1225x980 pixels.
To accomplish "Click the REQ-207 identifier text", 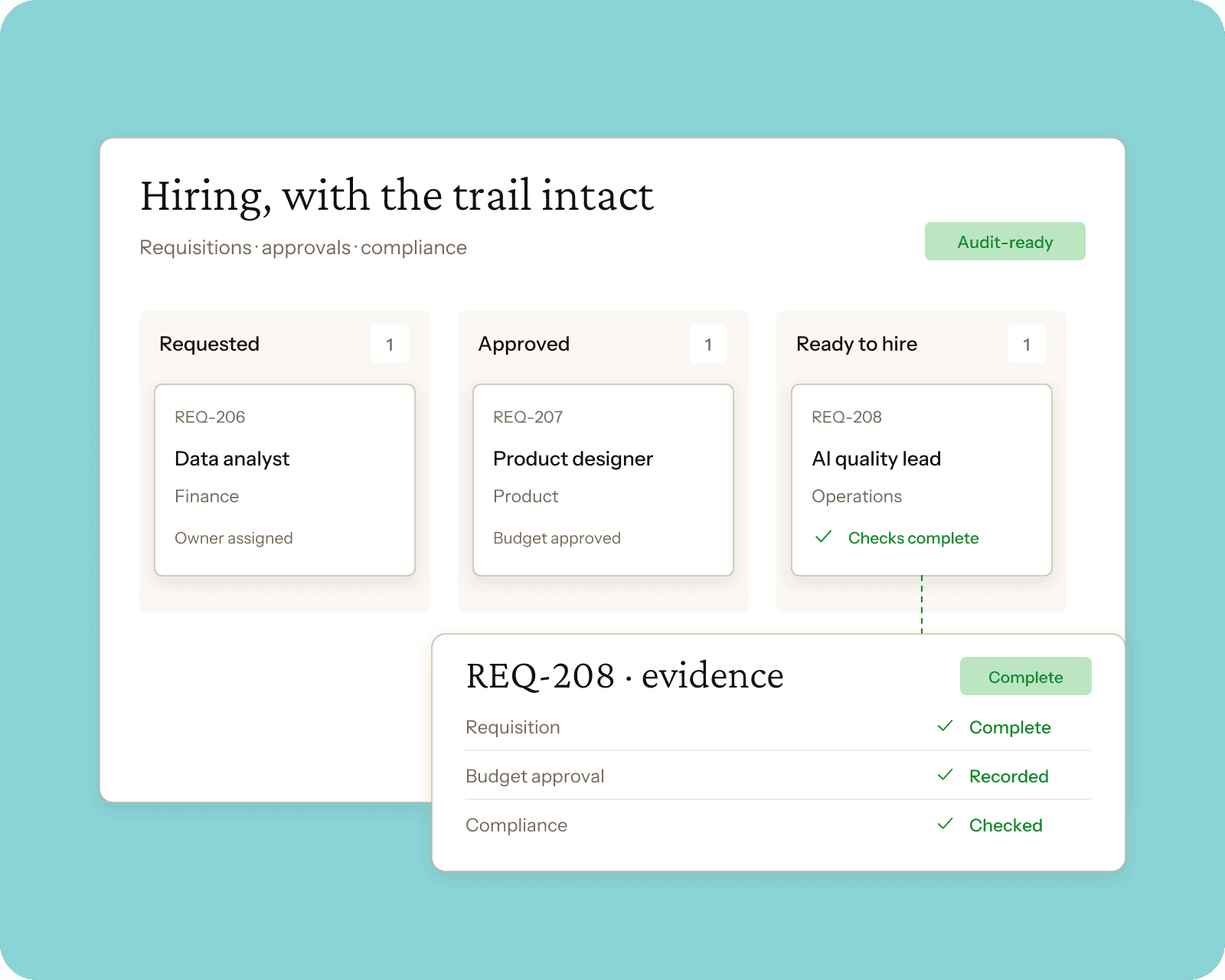I will (x=528, y=416).
